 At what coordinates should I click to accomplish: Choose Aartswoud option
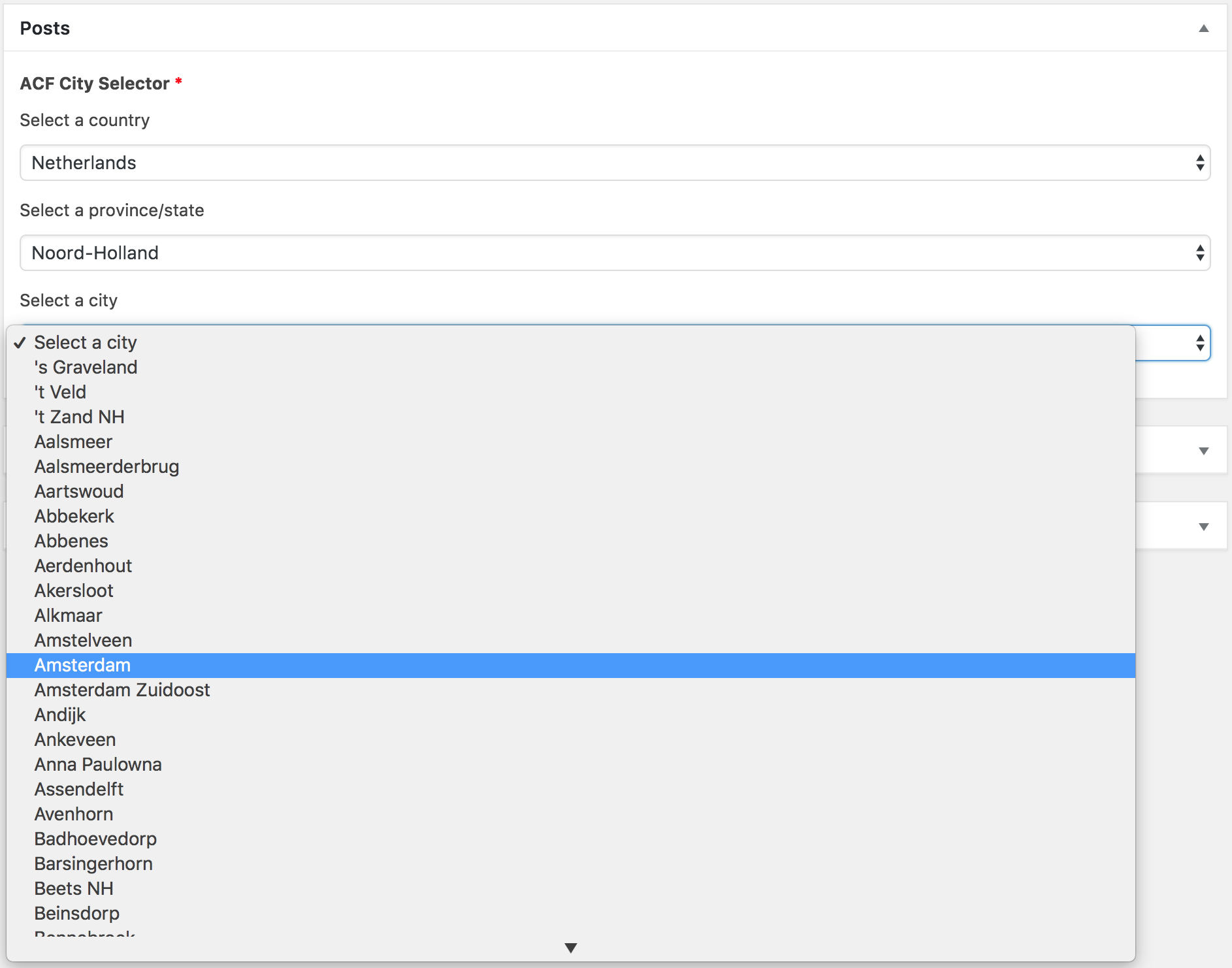571,491
